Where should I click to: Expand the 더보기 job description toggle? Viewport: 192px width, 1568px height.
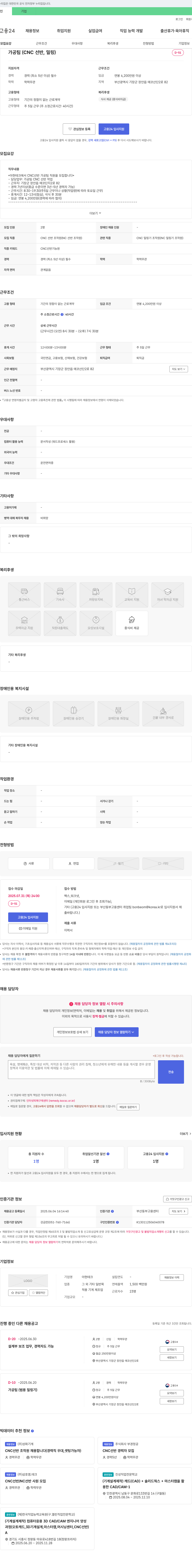pos(95,213)
